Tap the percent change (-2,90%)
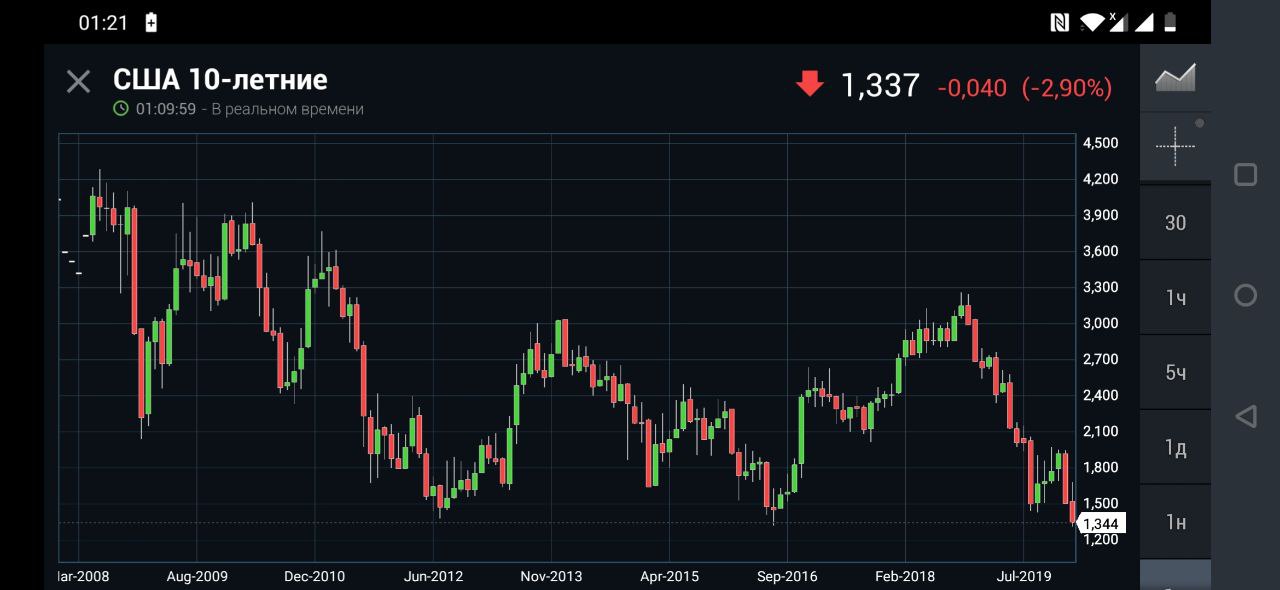Image resolution: width=1280 pixels, height=590 pixels. 1067,88
